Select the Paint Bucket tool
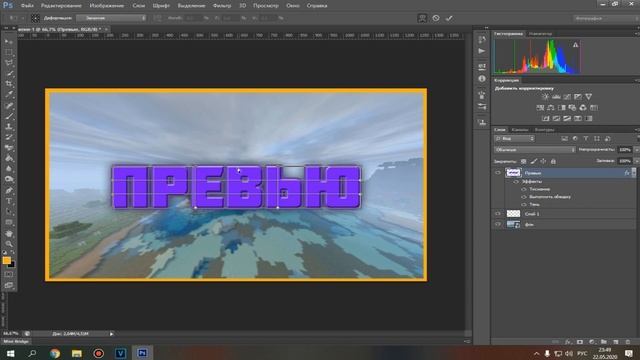The width and height of the screenshot is (640, 360). tap(9, 158)
